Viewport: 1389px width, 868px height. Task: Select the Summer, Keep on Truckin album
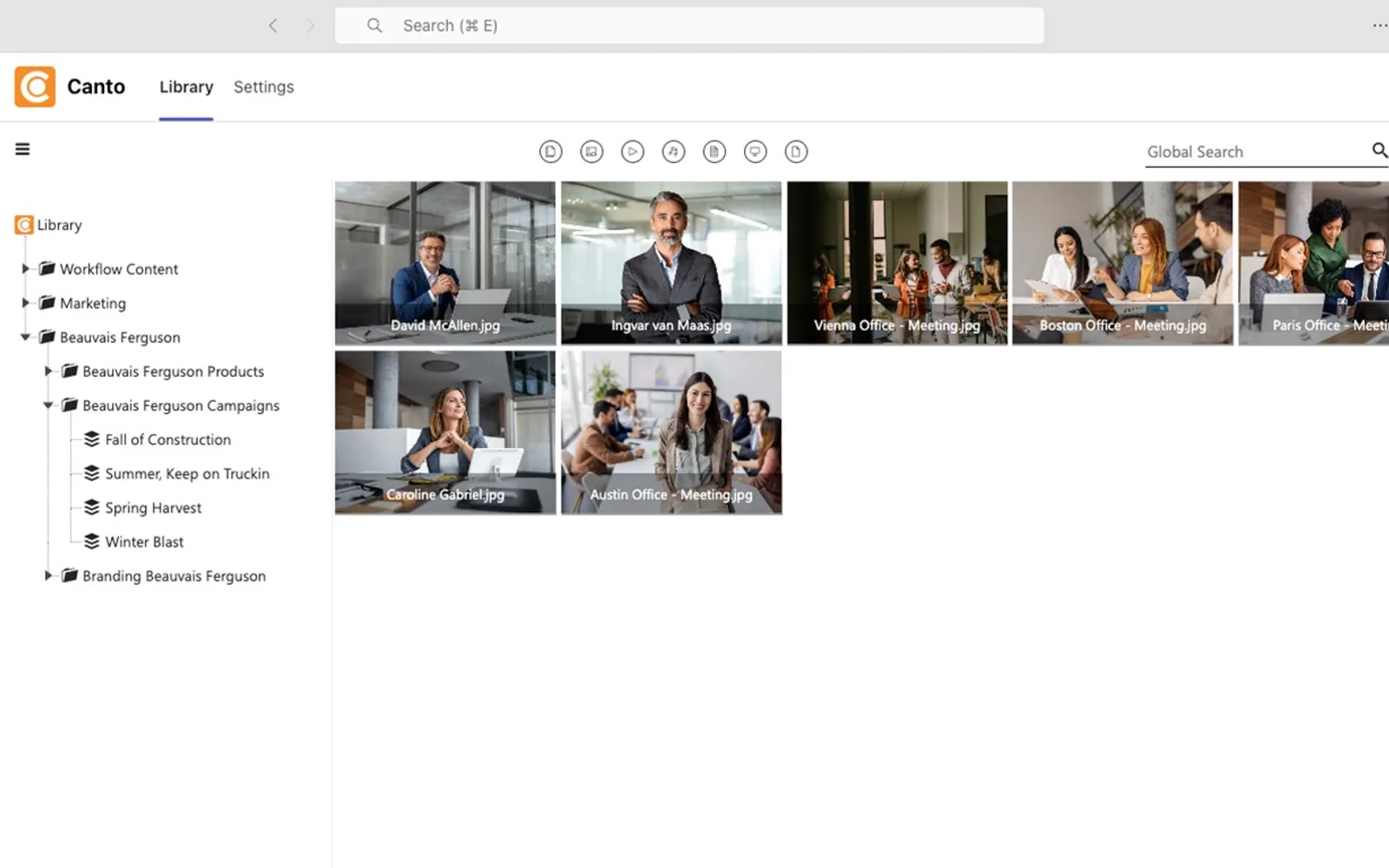(188, 474)
